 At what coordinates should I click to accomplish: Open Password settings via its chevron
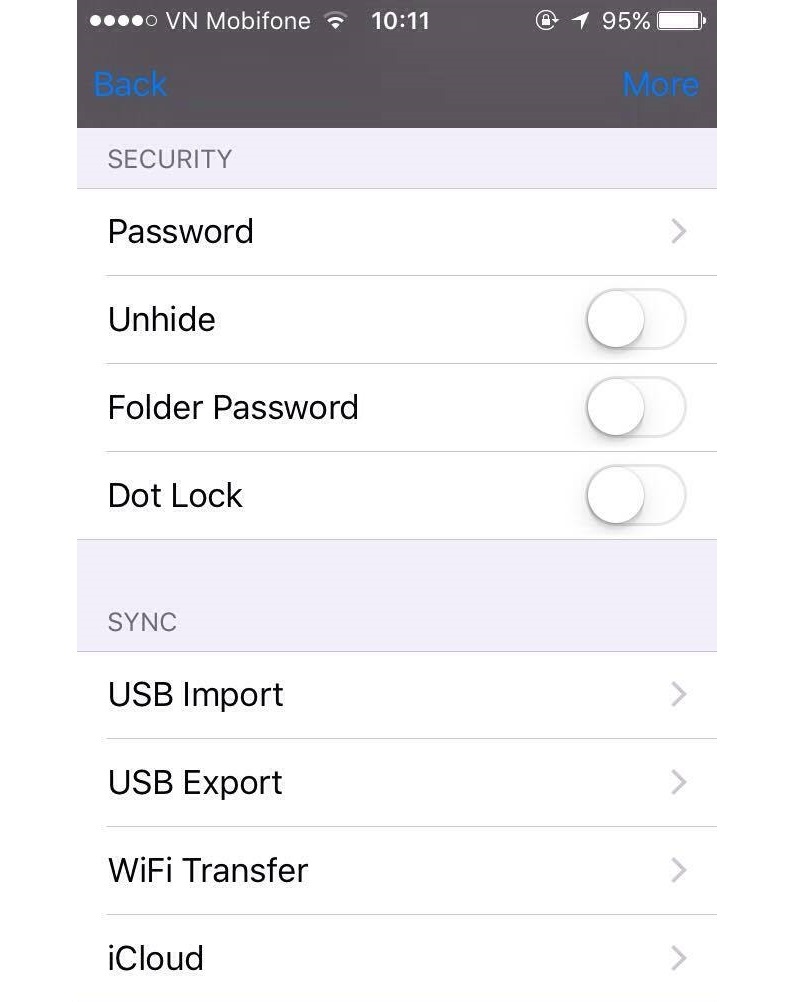point(679,232)
